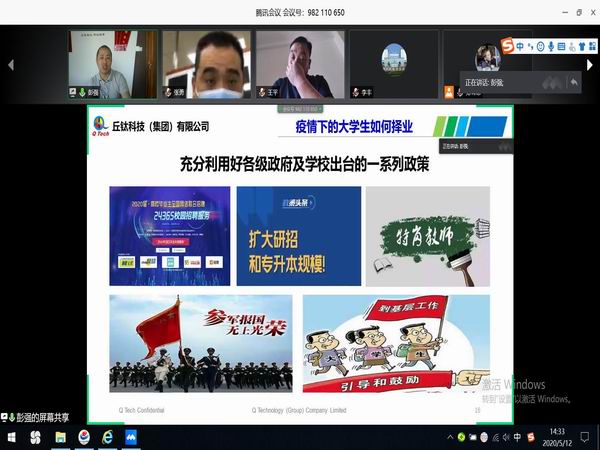The height and width of the screenshot is (450, 600).
Task: Click 张勇's muted microphone icon
Action: tap(168, 92)
